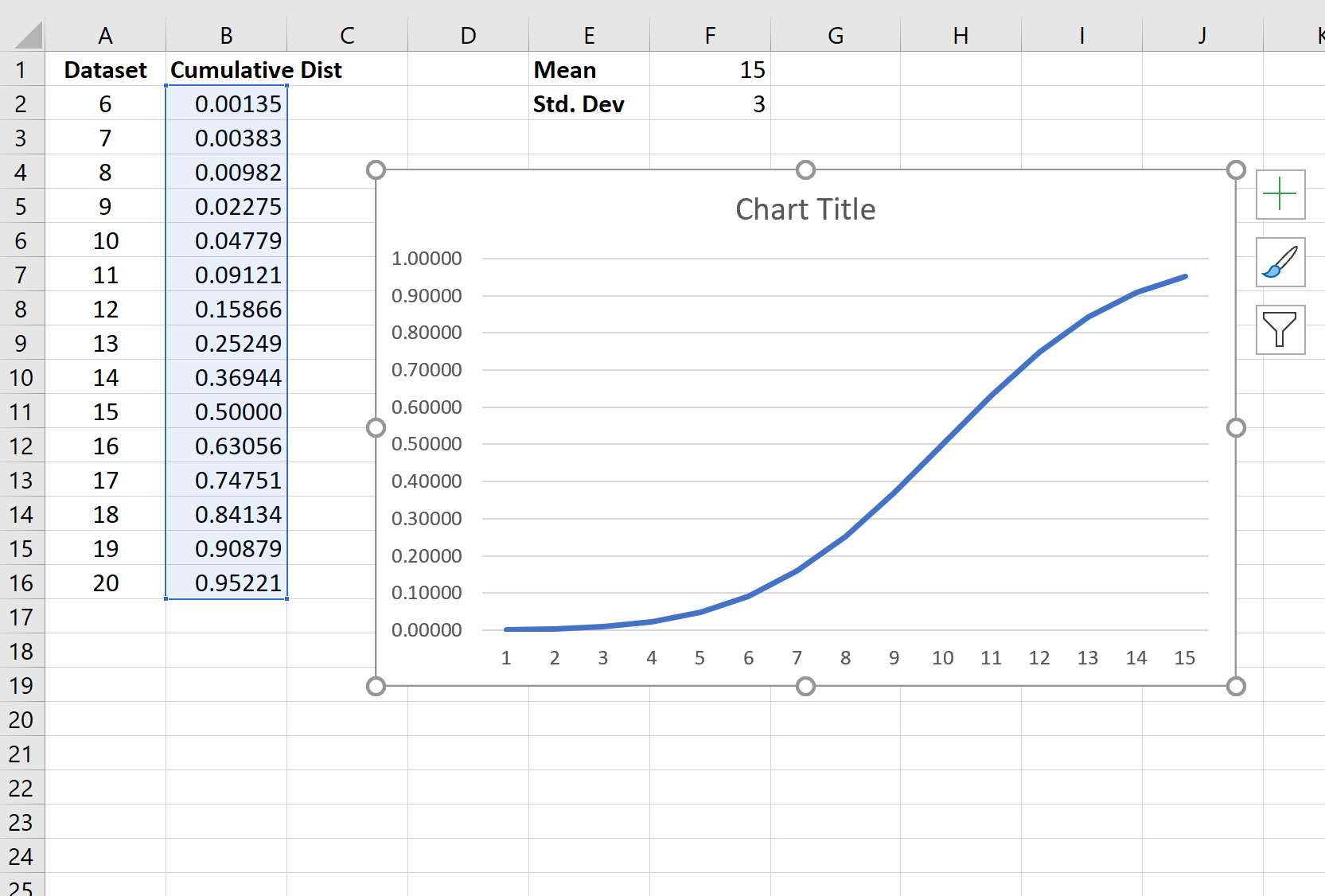Select column B header
Viewport: 1325px width, 896px height.
(x=226, y=36)
